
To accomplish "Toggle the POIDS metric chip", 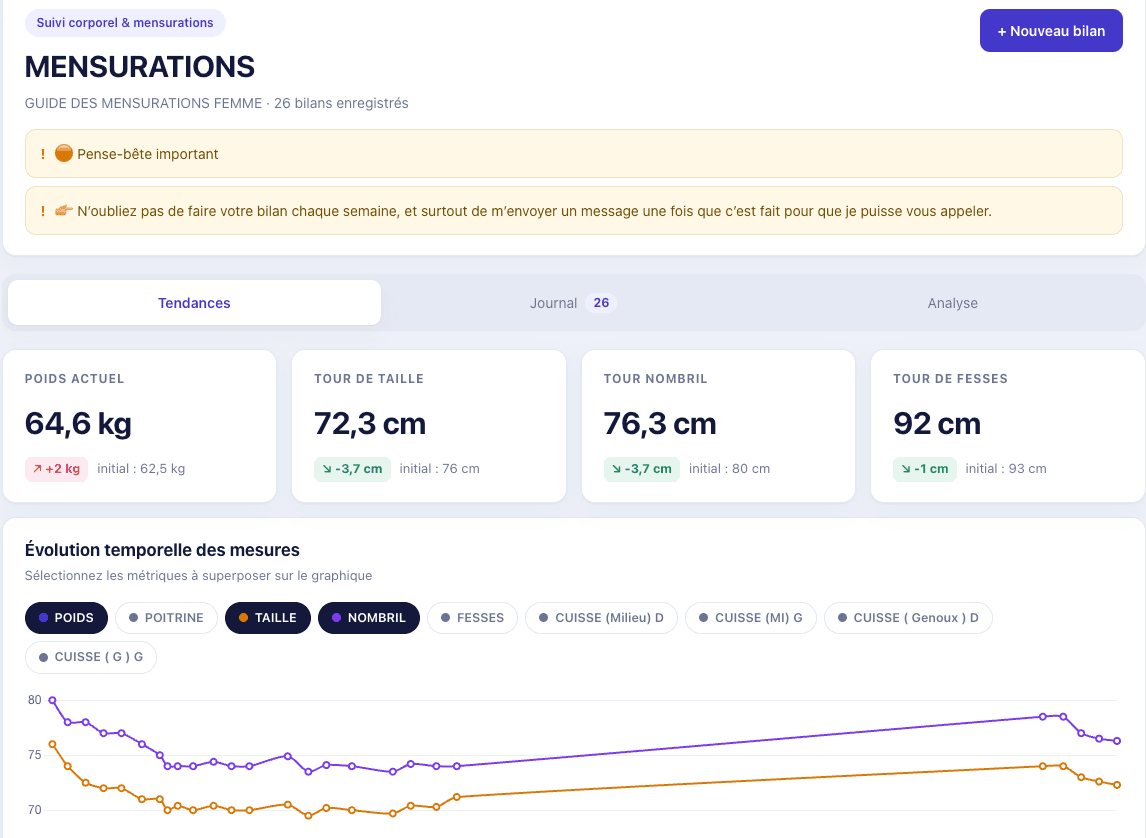I will tap(67, 617).
